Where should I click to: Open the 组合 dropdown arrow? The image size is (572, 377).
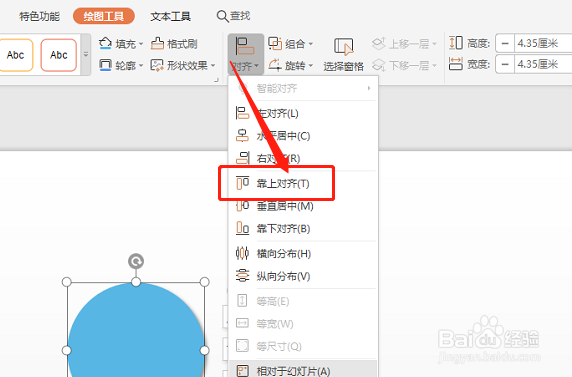(311, 44)
